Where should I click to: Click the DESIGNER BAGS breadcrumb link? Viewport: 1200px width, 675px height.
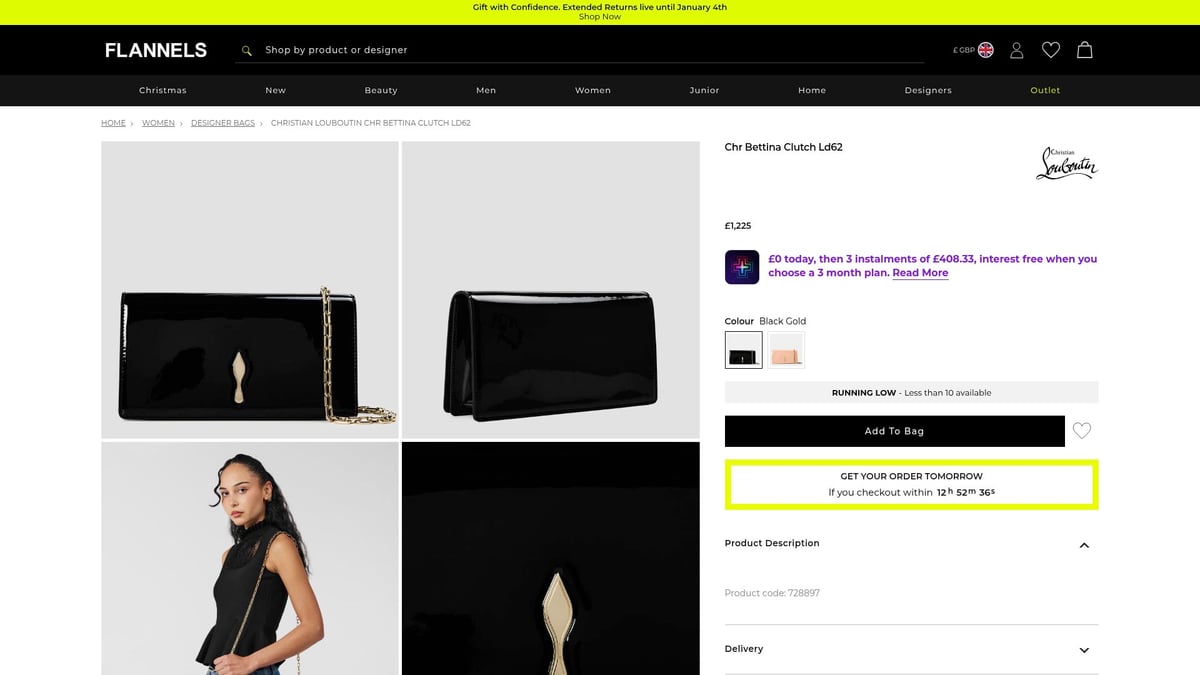[x=222, y=122]
